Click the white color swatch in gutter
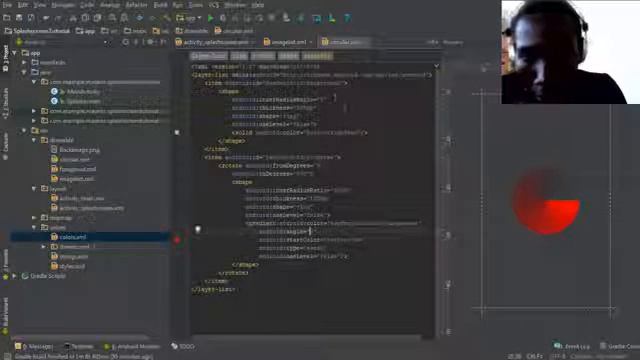This screenshot has height=360, width=640. (177, 132)
